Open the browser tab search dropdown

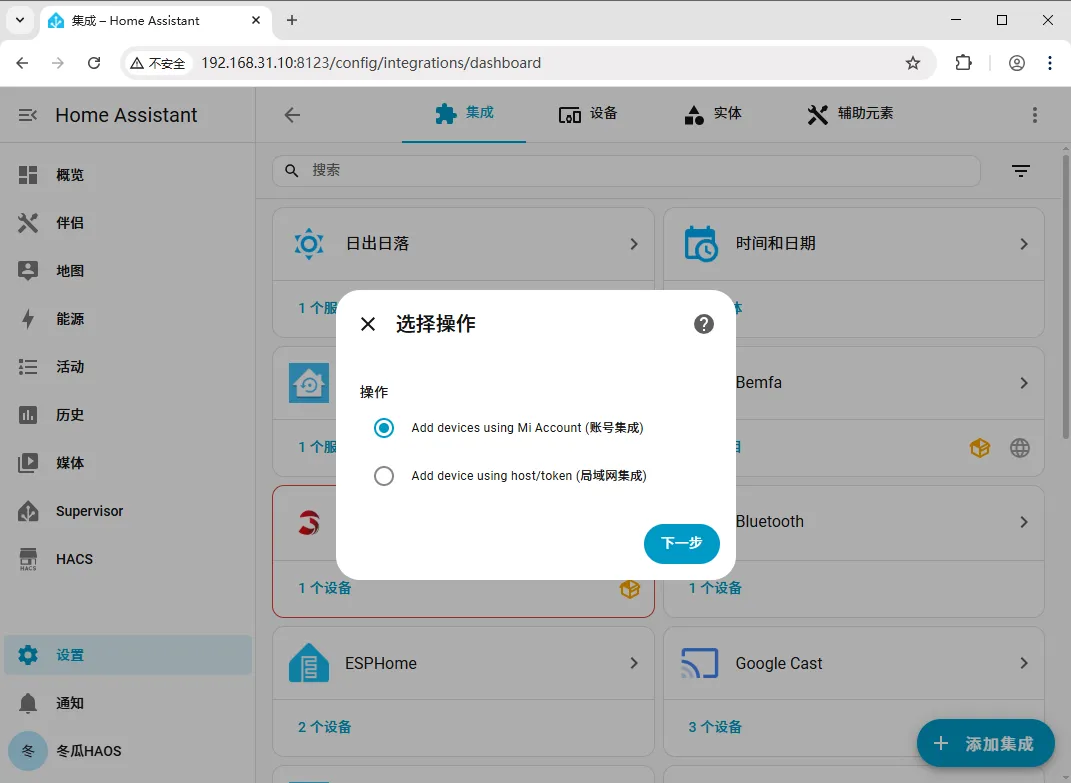click(x=20, y=20)
